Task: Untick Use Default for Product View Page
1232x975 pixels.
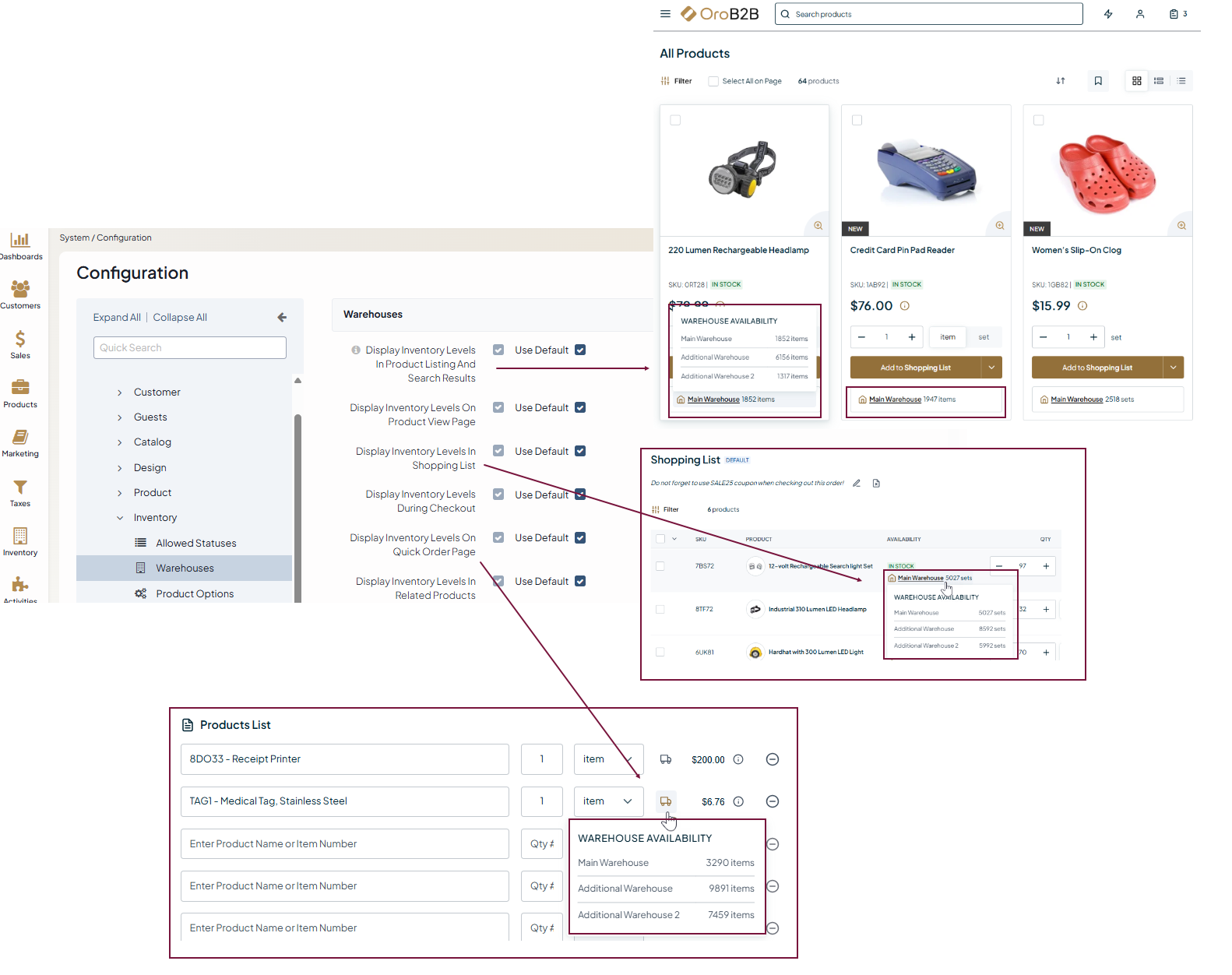Action: point(580,408)
